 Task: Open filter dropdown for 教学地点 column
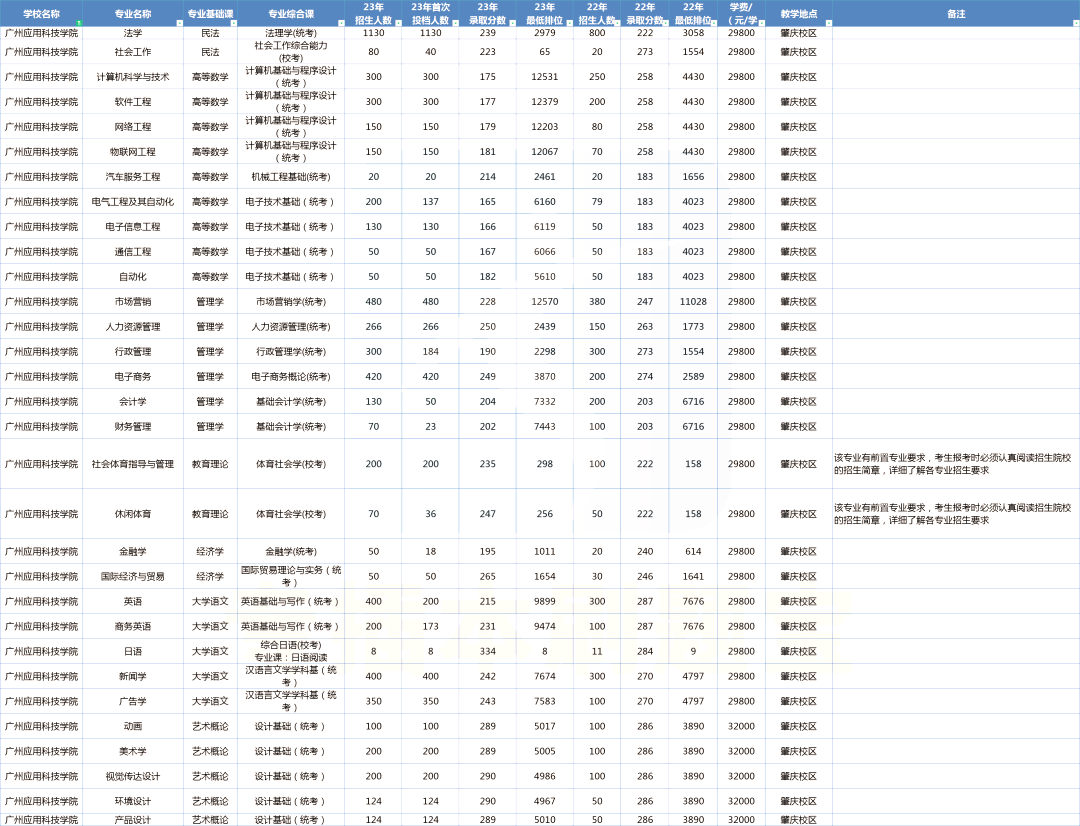coord(828,23)
